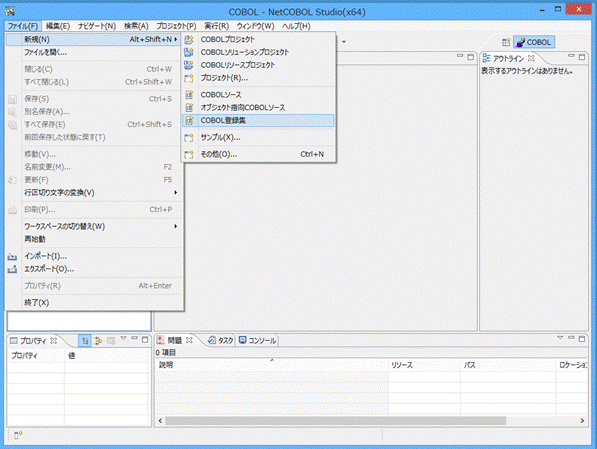Click the Open Perspective icon beside COBOL
The width and height of the screenshot is (597, 449).
506,42
